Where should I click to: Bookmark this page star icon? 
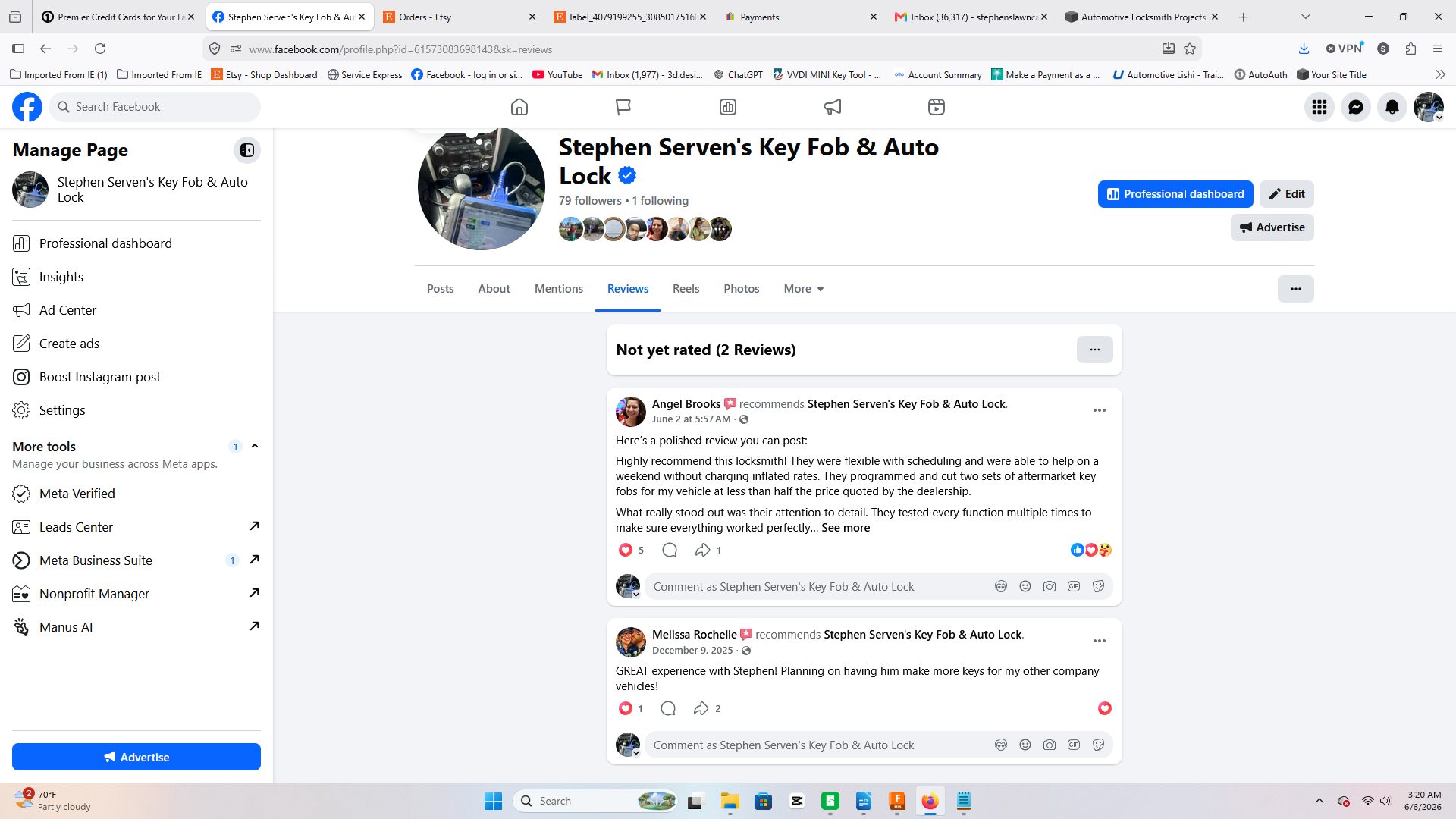pos(1190,49)
